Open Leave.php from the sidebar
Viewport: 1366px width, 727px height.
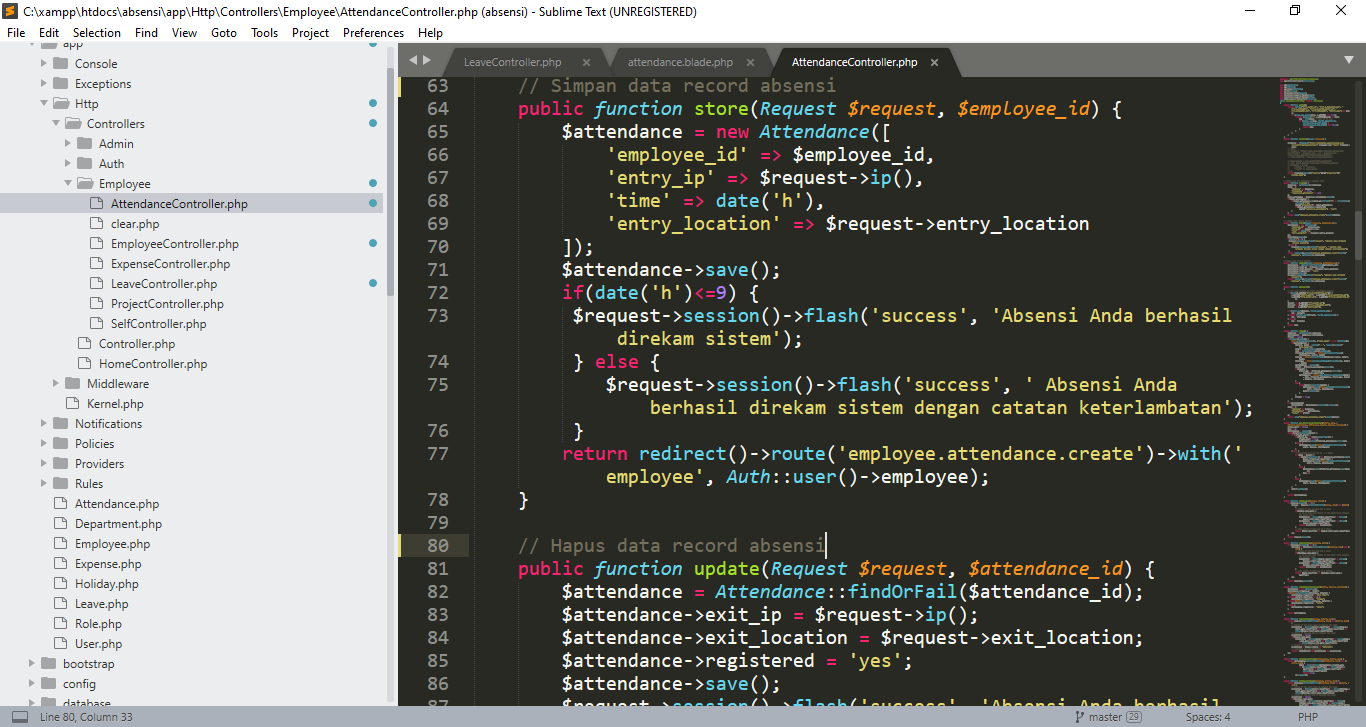(101, 603)
